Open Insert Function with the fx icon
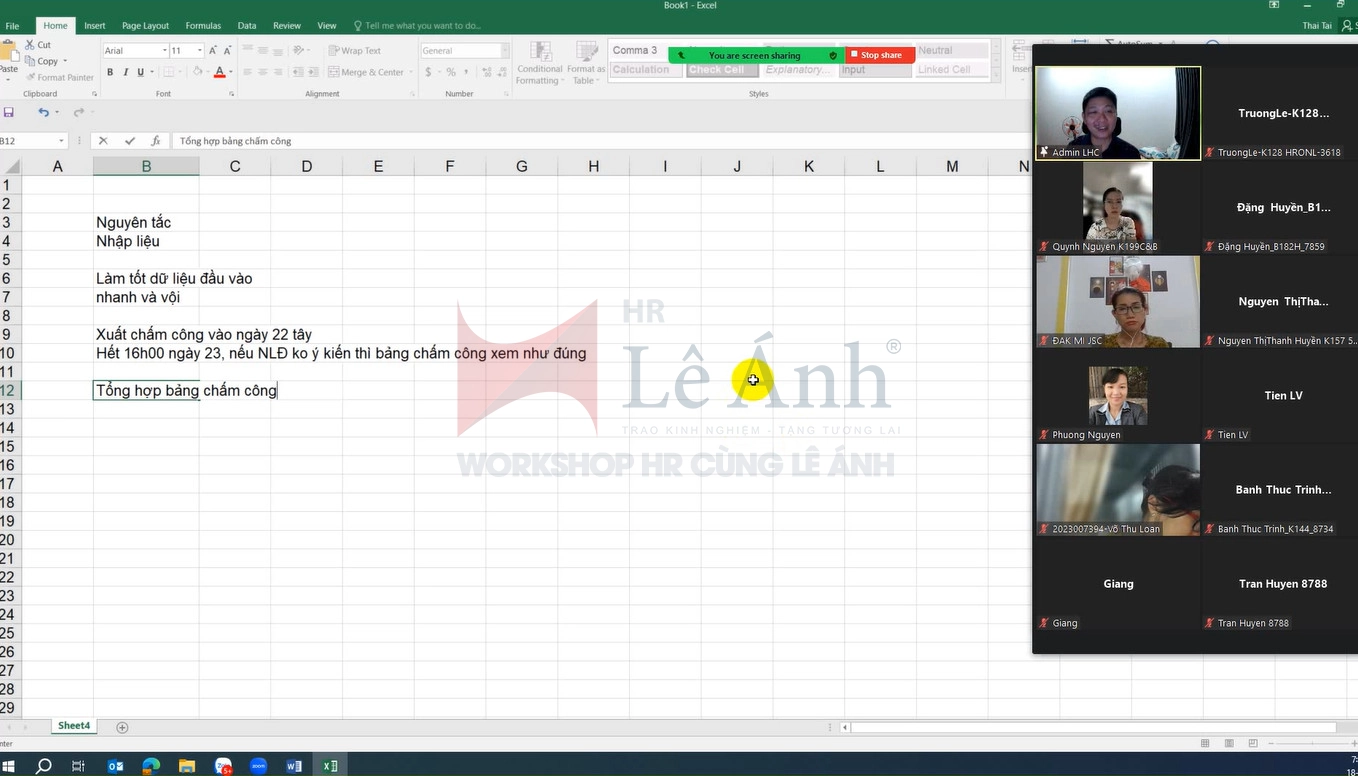This screenshot has height=776, width=1358. [155, 141]
